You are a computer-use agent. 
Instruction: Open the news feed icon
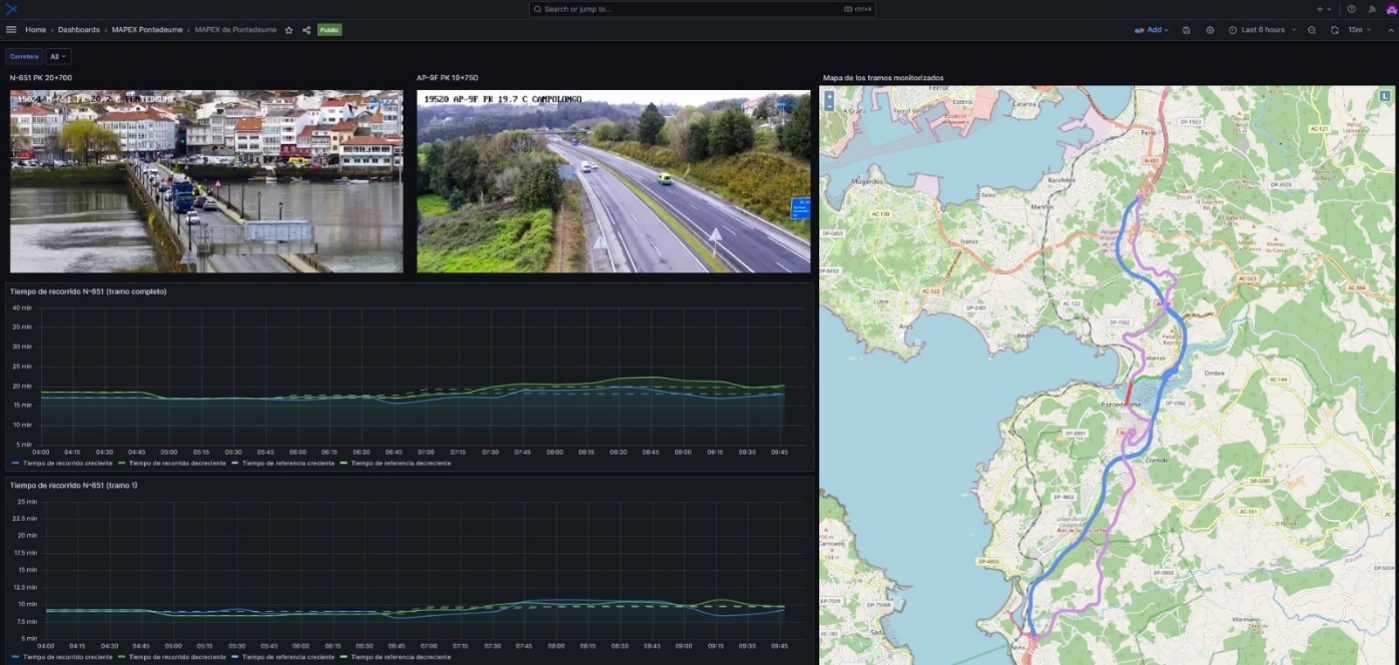[1372, 9]
